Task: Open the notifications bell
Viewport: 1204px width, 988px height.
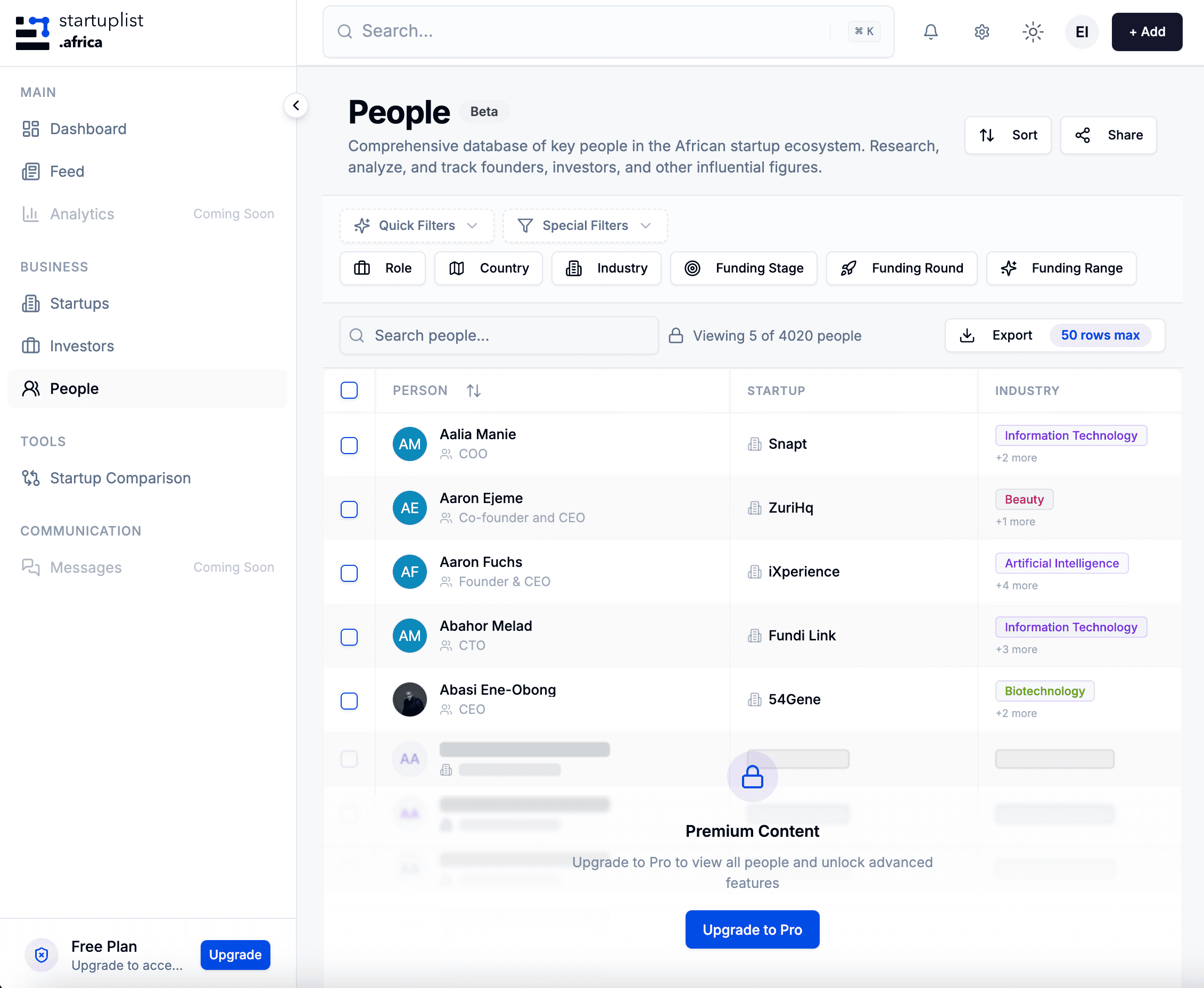Action: tap(930, 32)
